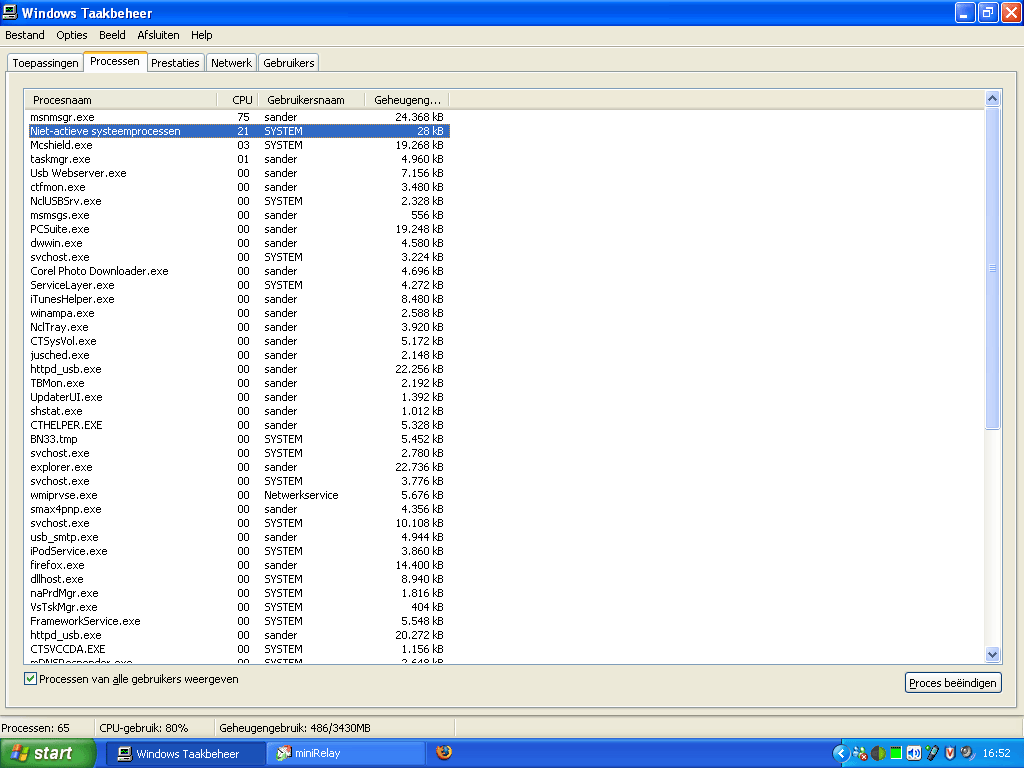Click the process list scrollbar thumb
This screenshot has height=768, width=1024.
(992, 268)
